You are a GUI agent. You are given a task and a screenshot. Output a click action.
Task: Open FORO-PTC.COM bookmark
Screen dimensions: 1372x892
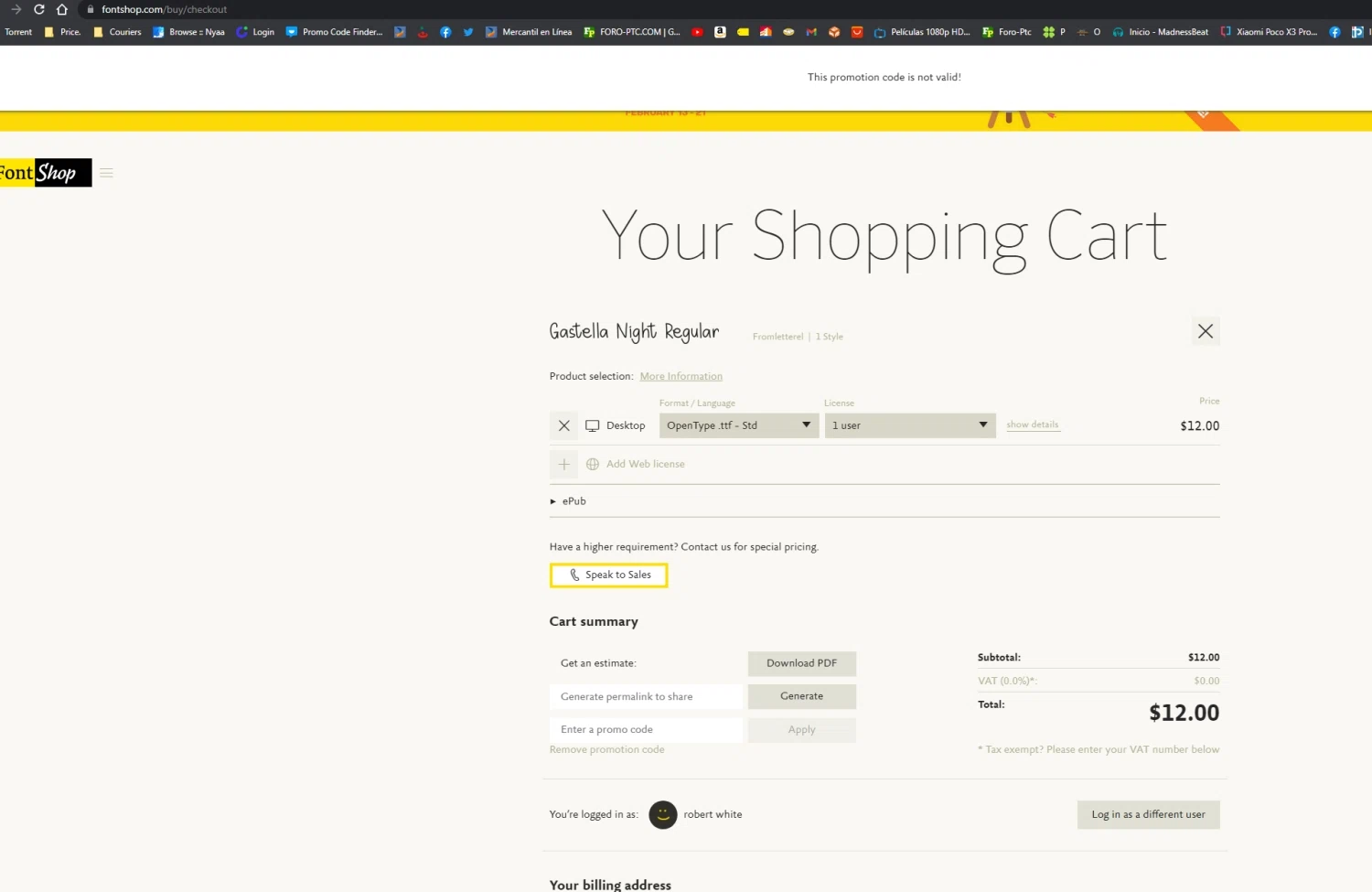click(x=632, y=32)
